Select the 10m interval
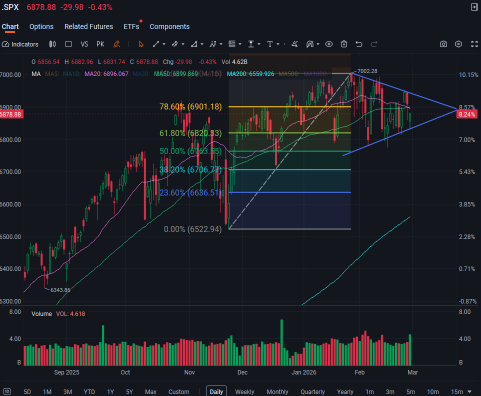 click(x=433, y=392)
